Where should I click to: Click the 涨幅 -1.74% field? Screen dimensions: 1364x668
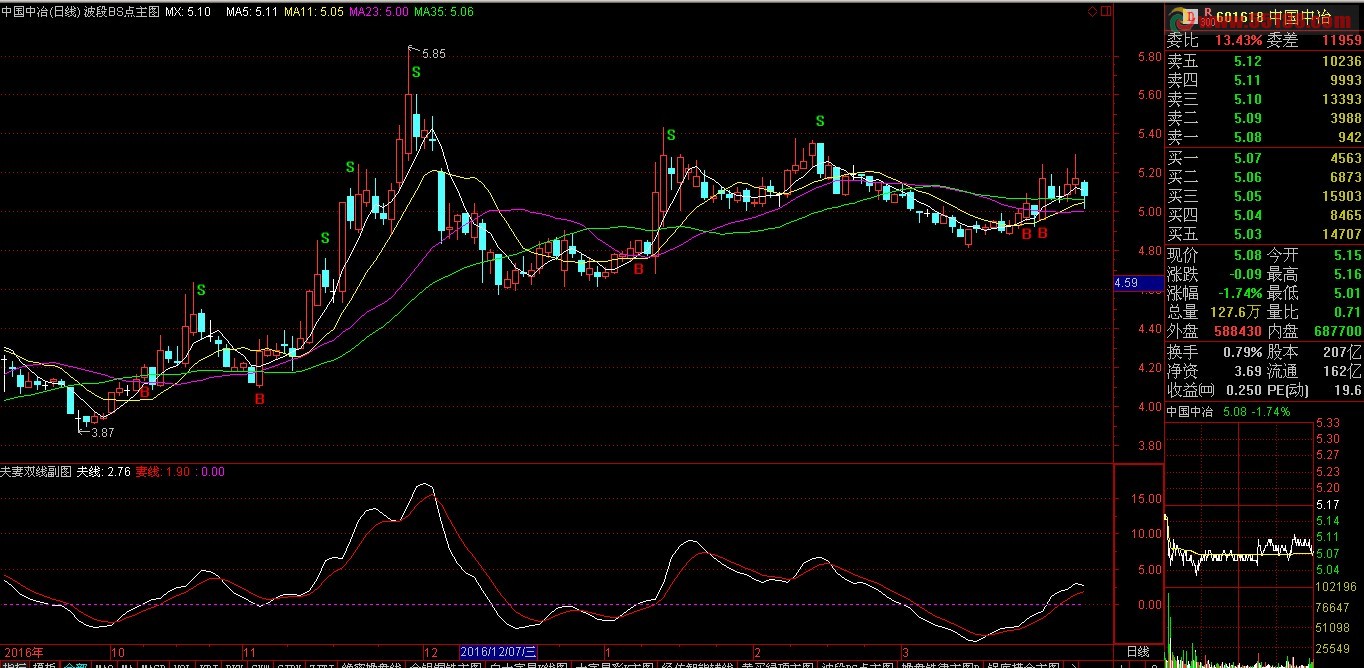click(x=1214, y=293)
